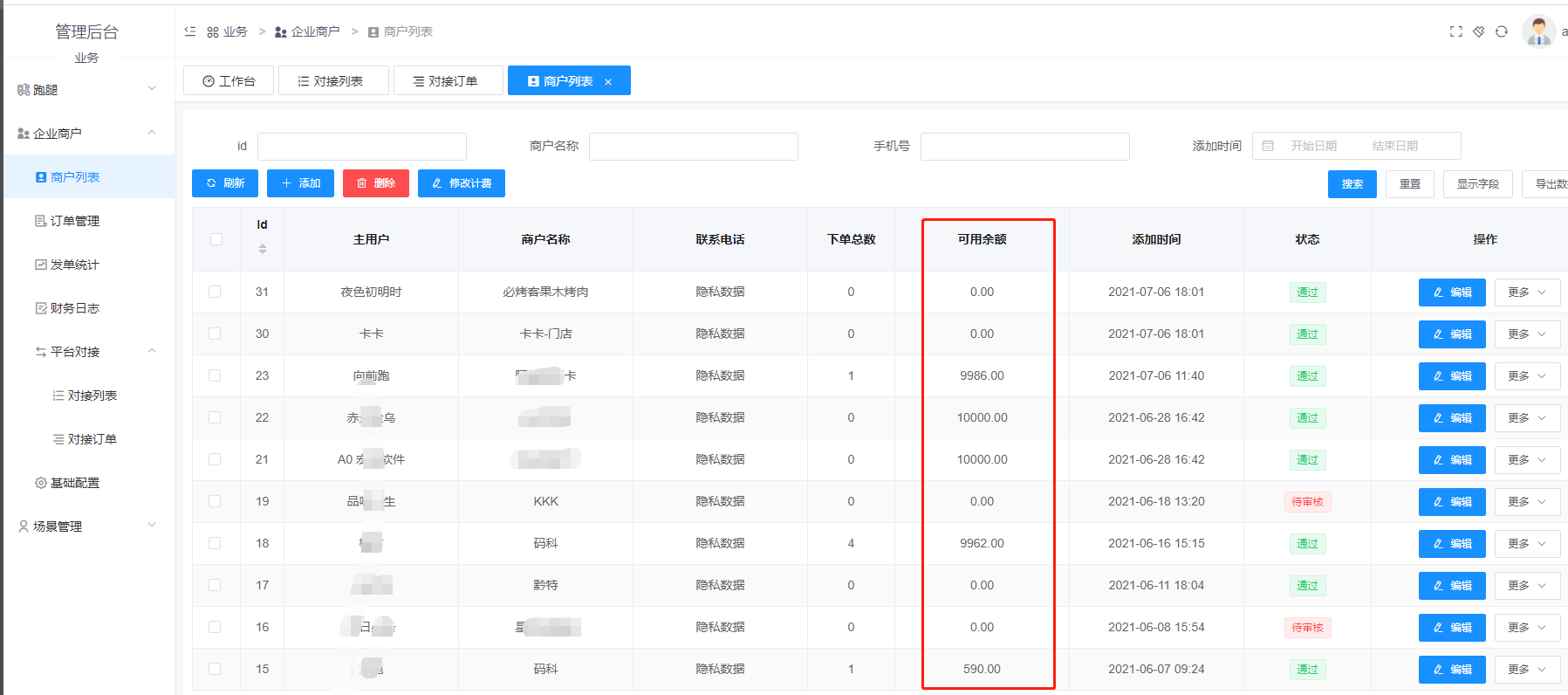The width and height of the screenshot is (1568, 695).
Task: Click the 可用余额 column header
Action: 982,239
